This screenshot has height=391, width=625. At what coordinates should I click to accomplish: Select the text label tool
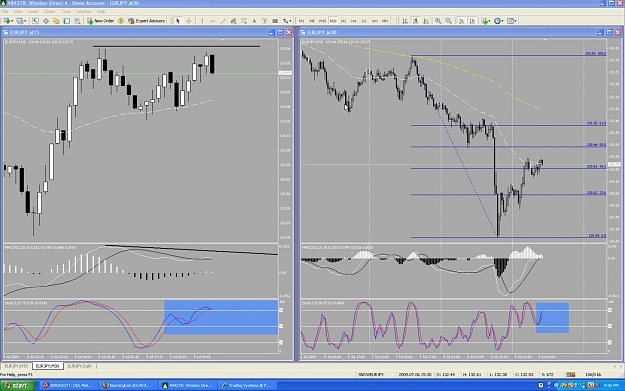[x=265, y=21]
